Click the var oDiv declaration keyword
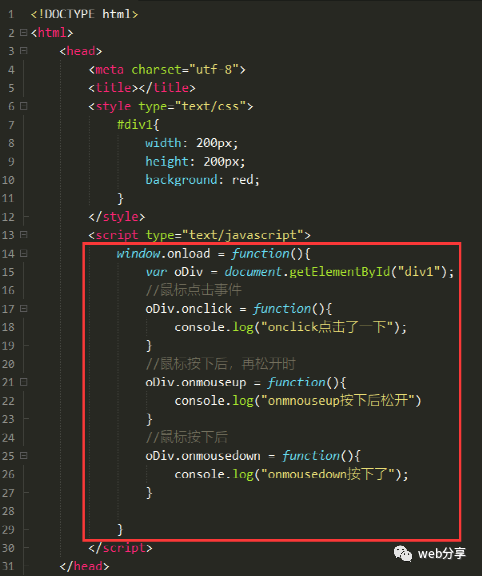Viewport: 482px width, 576px height. (157, 272)
